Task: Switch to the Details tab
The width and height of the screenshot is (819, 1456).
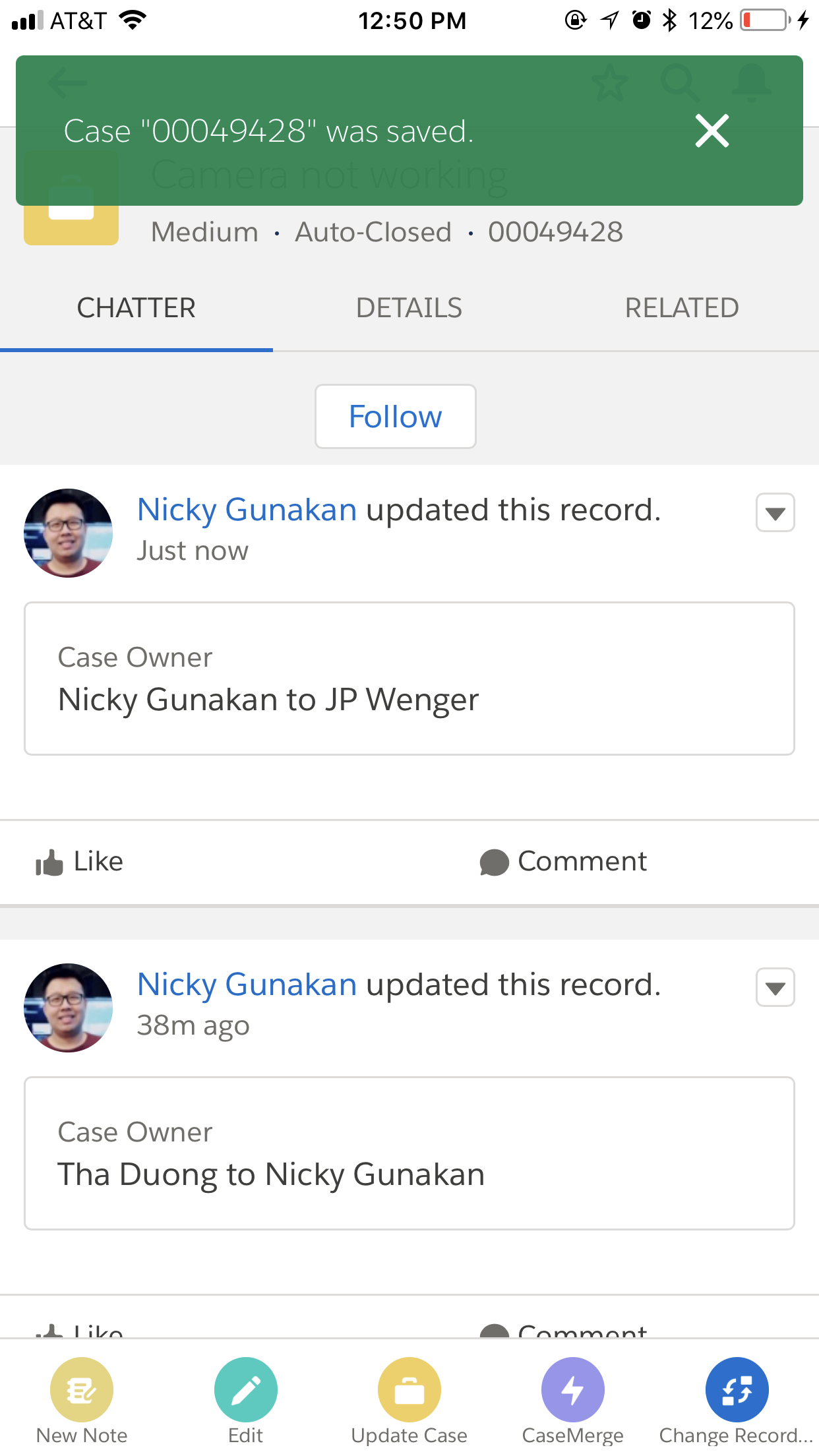Action: point(409,308)
